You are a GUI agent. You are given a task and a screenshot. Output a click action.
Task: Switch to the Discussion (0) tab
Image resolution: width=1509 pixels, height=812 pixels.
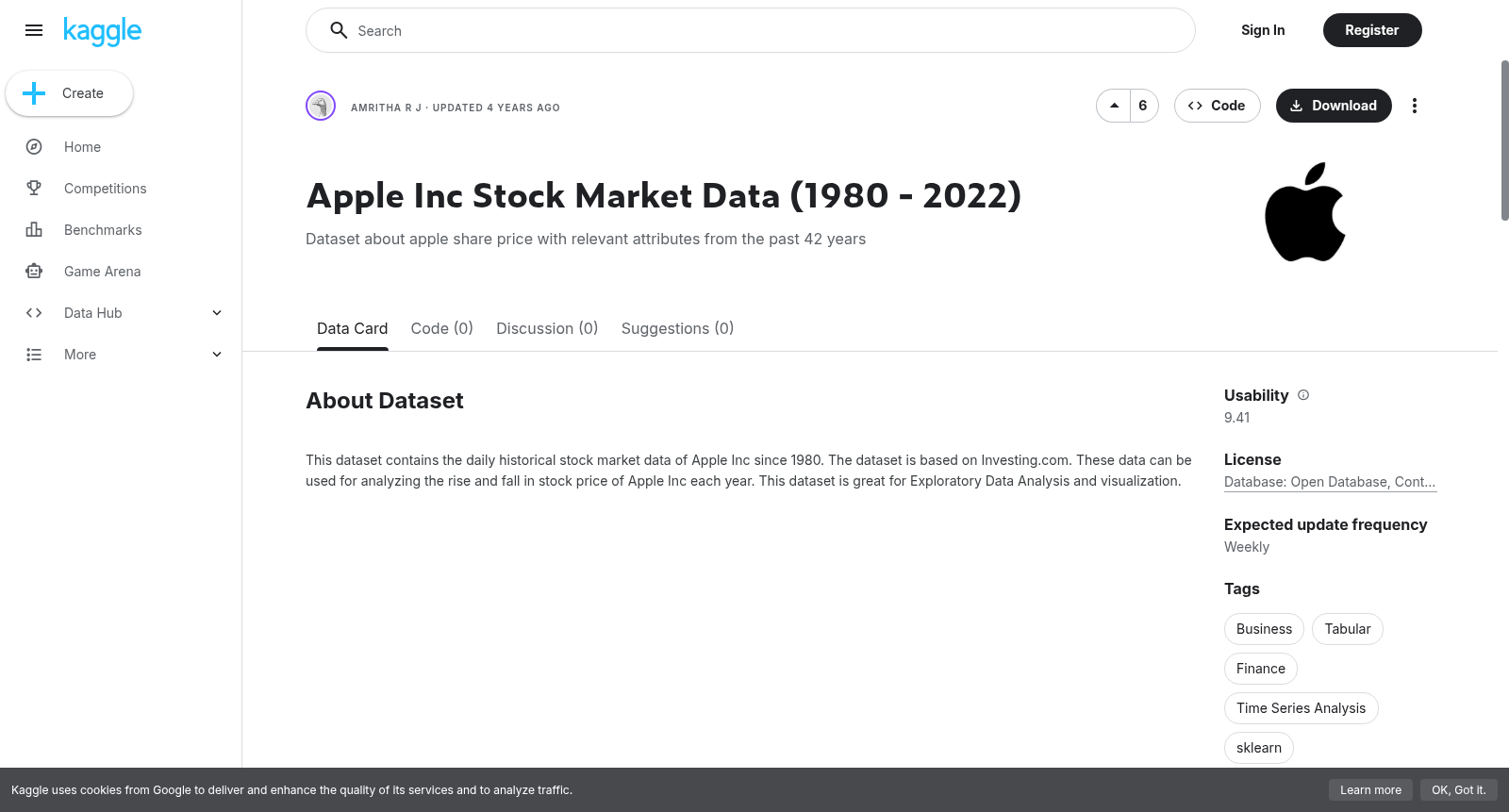click(x=547, y=328)
